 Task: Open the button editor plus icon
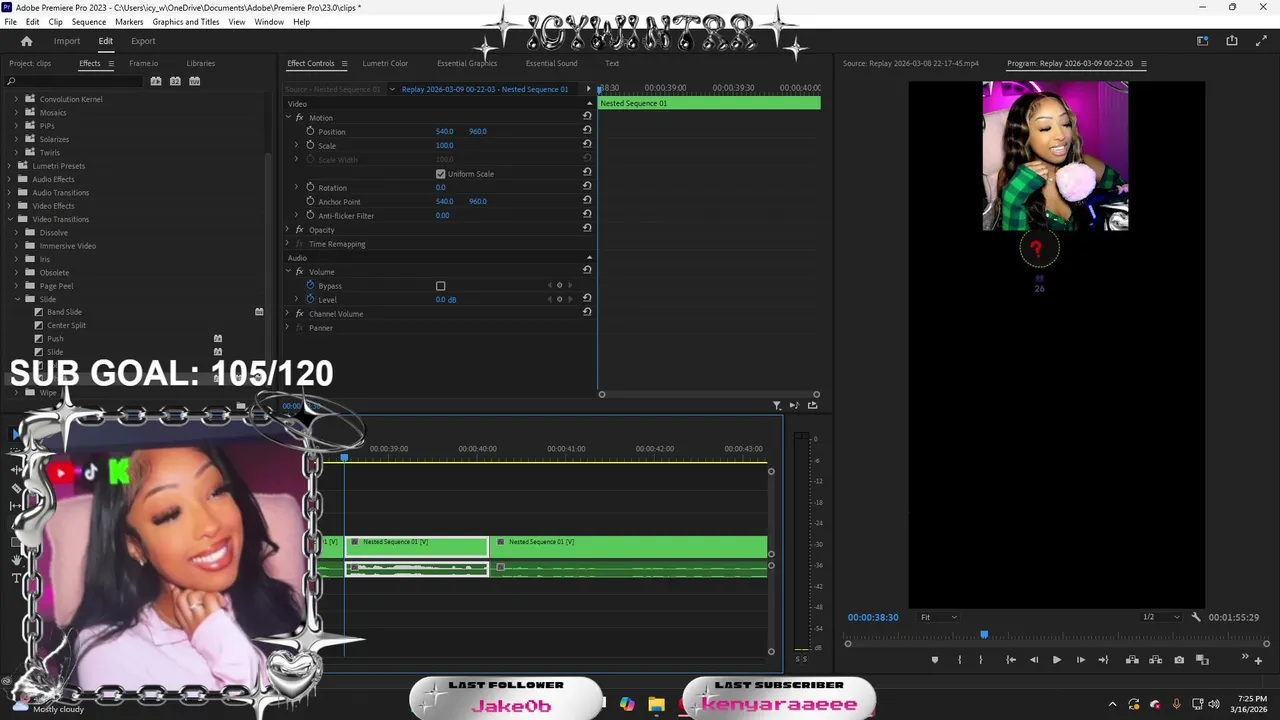coord(1258,660)
